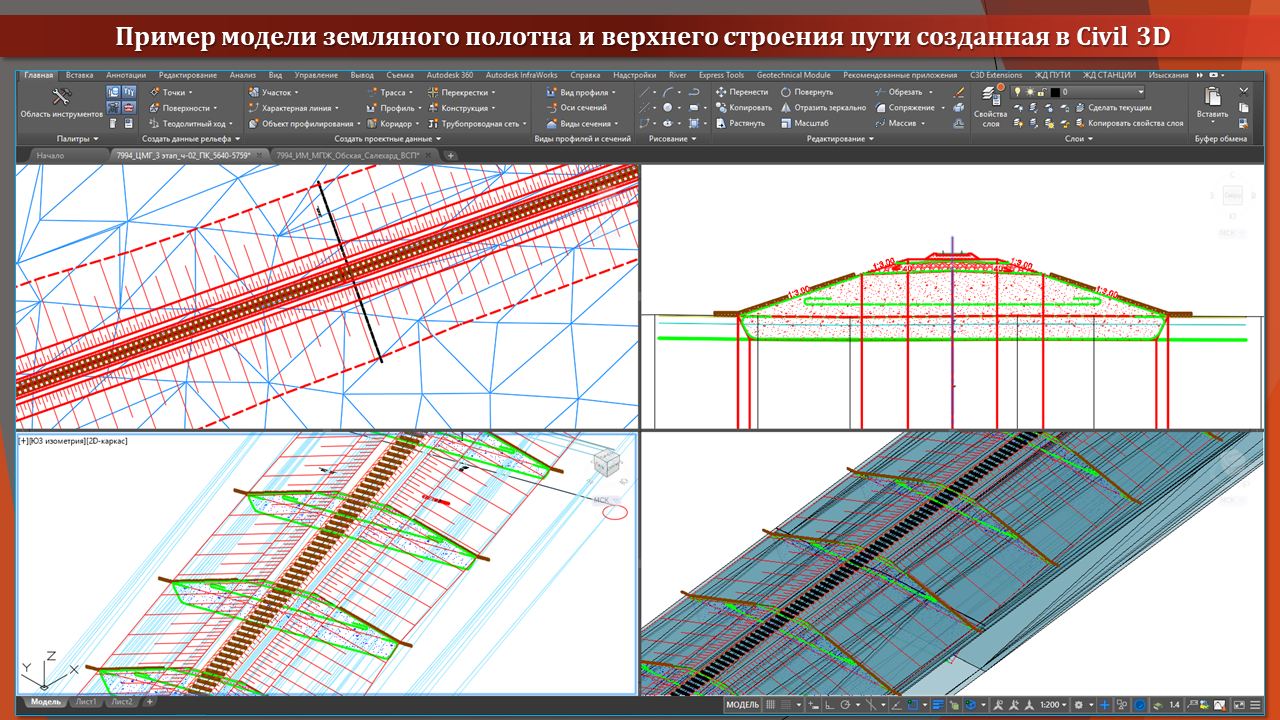Toggle the blue plus annotation monitor
The height and width of the screenshot is (720, 1280).
coord(1104,704)
